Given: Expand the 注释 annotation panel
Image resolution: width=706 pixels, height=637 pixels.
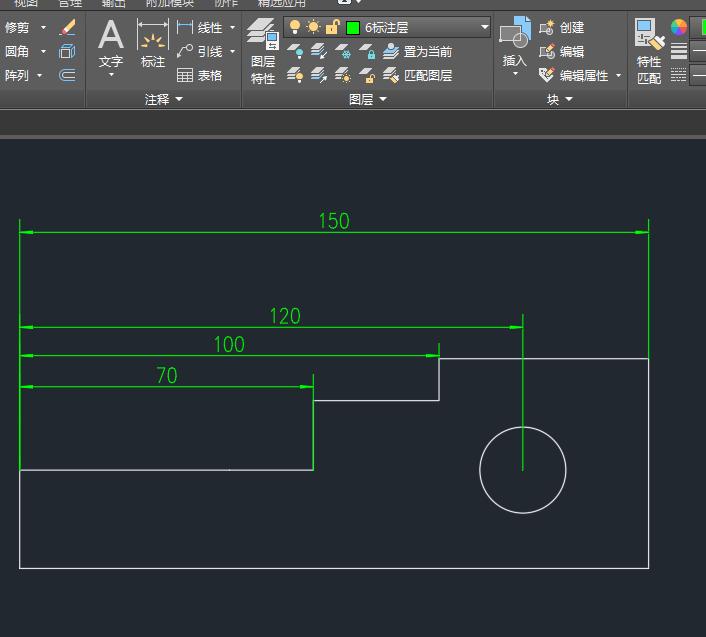Looking at the screenshot, I should (x=163, y=99).
